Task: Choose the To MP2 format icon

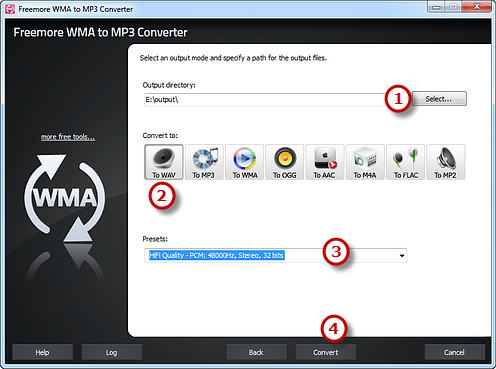Action: (446, 162)
